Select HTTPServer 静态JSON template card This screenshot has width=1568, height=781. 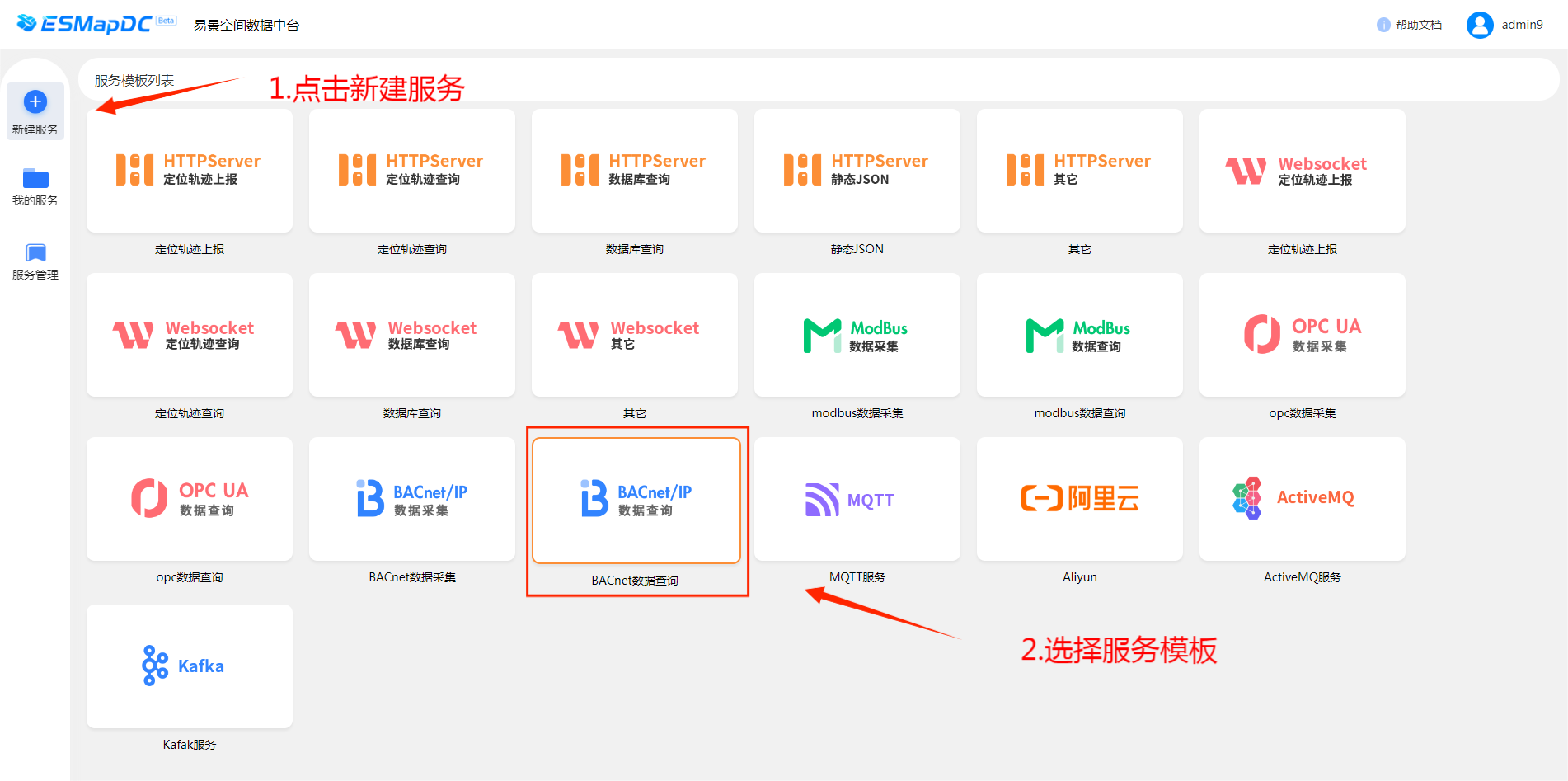(x=857, y=171)
